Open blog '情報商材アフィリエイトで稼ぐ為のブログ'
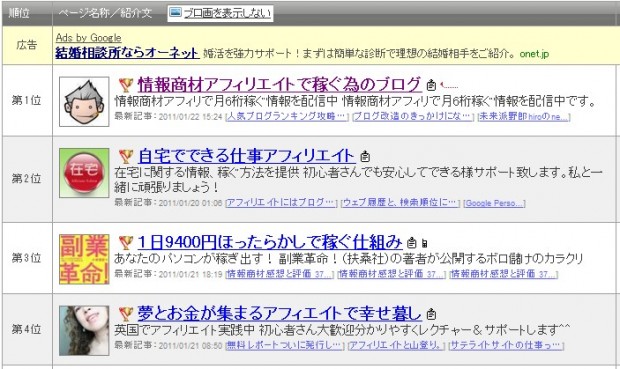Screen dimensions: 620x369 tap(279, 84)
